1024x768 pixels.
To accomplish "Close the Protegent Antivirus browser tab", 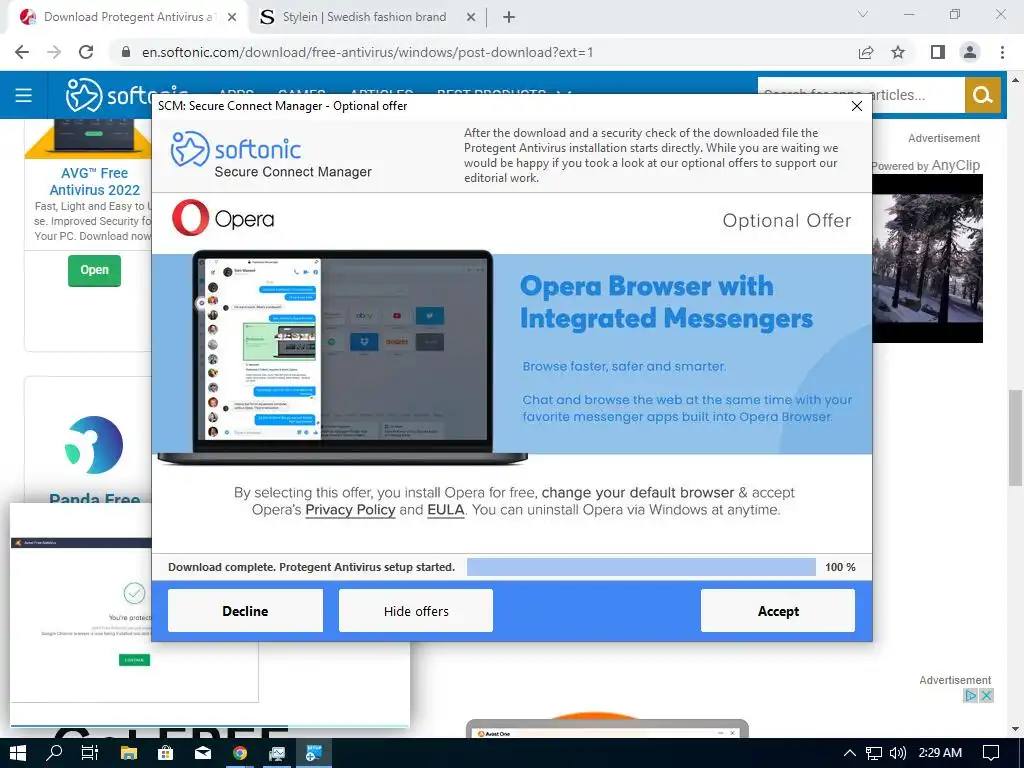I will click(x=232, y=18).
